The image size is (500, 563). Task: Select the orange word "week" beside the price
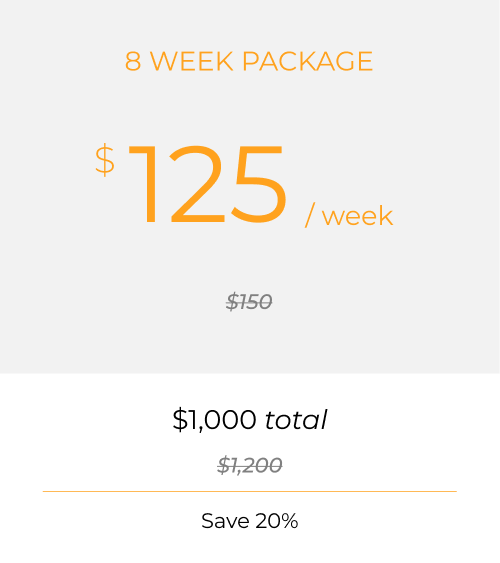tap(358, 215)
